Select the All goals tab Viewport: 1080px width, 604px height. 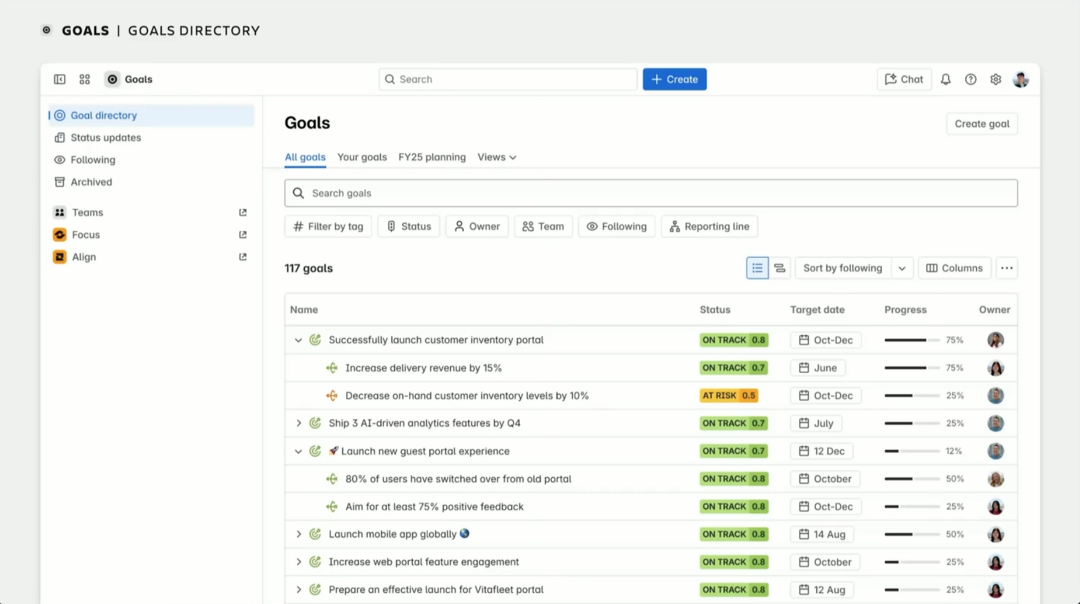point(305,157)
